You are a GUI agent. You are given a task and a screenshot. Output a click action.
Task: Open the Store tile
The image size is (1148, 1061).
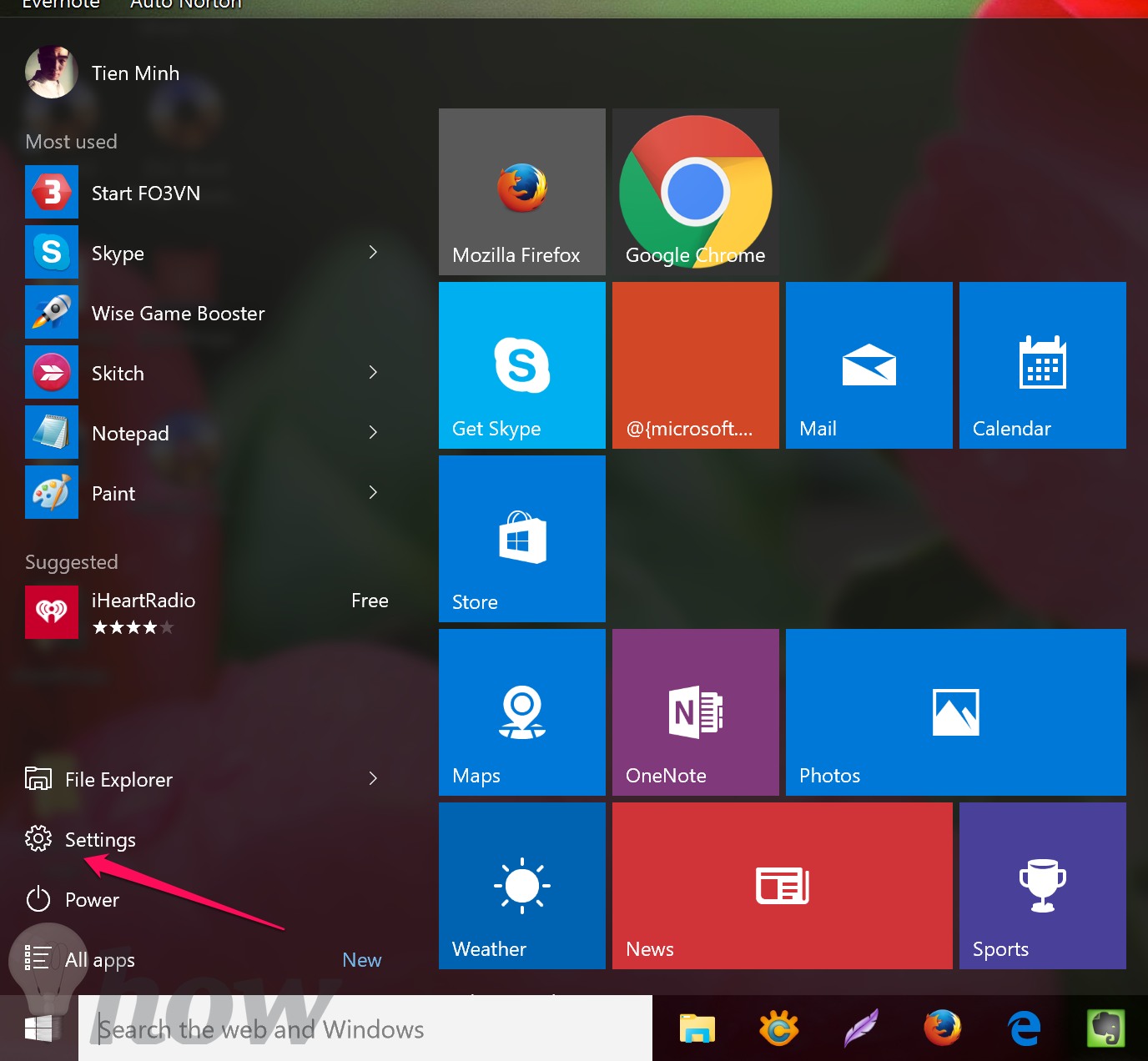point(522,539)
